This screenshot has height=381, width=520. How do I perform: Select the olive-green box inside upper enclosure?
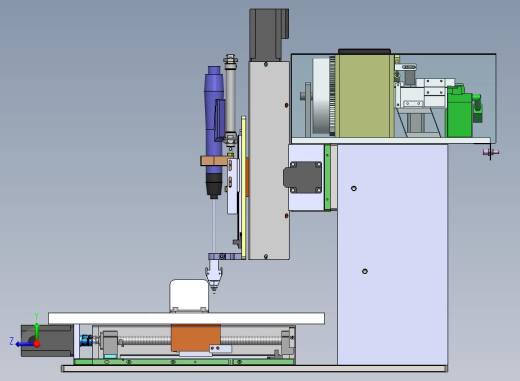[x=365, y=96]
